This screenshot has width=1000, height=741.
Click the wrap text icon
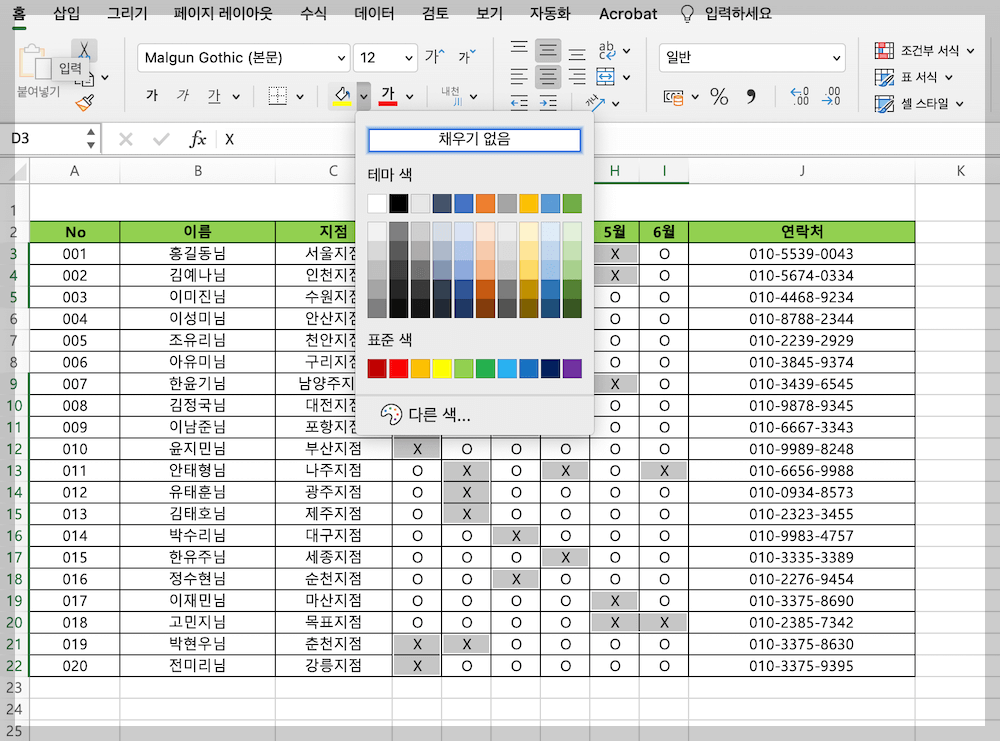click(607, 50)
